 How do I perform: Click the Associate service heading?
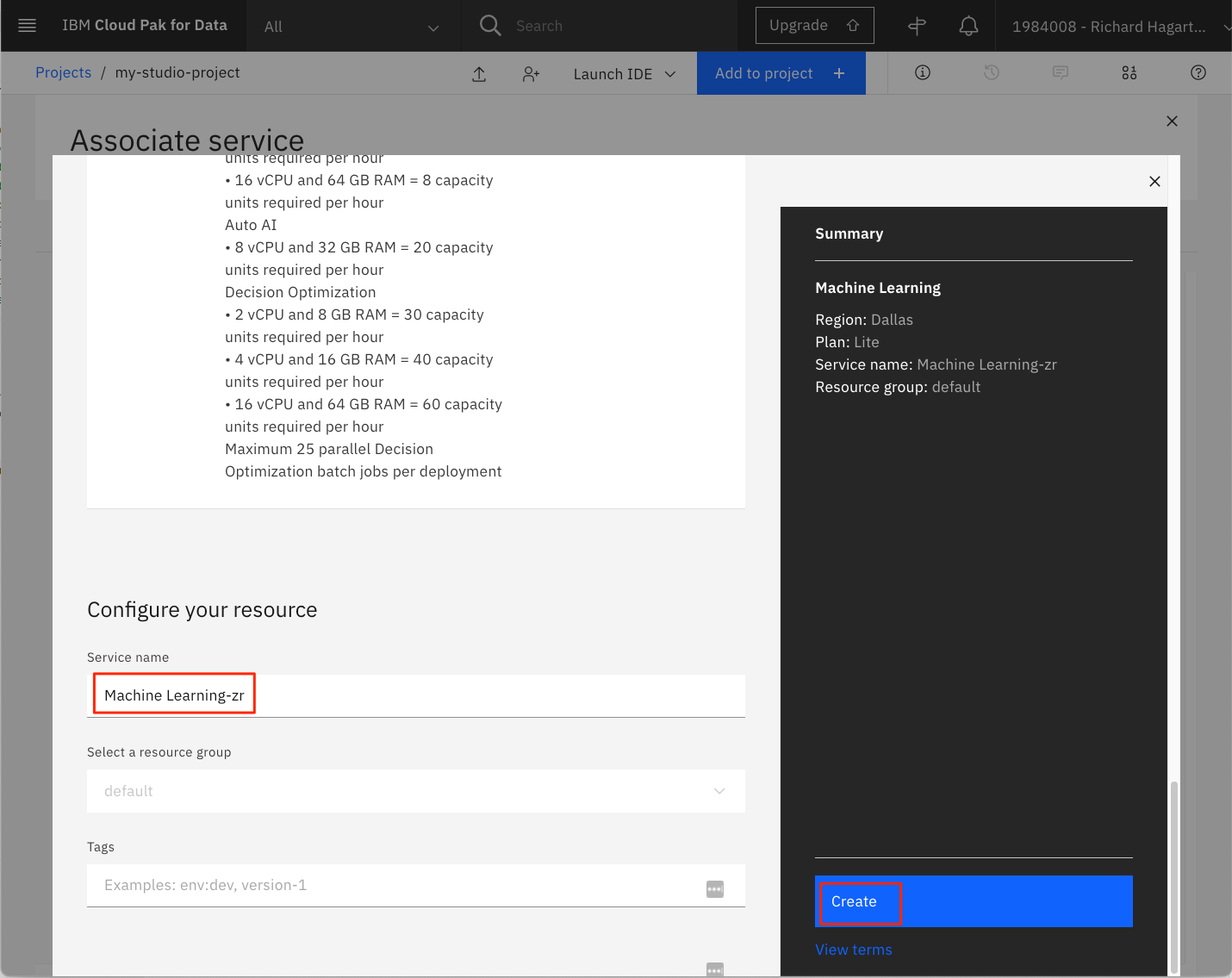pos(187,140)
